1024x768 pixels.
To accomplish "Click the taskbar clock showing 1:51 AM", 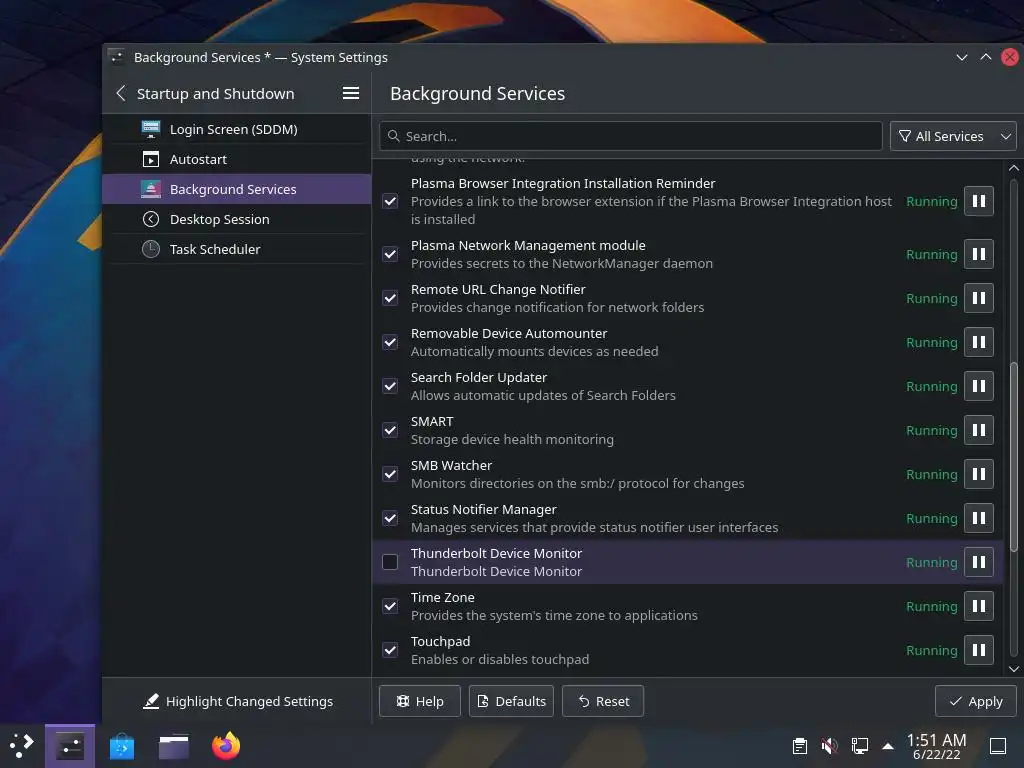I will point(936,746).
